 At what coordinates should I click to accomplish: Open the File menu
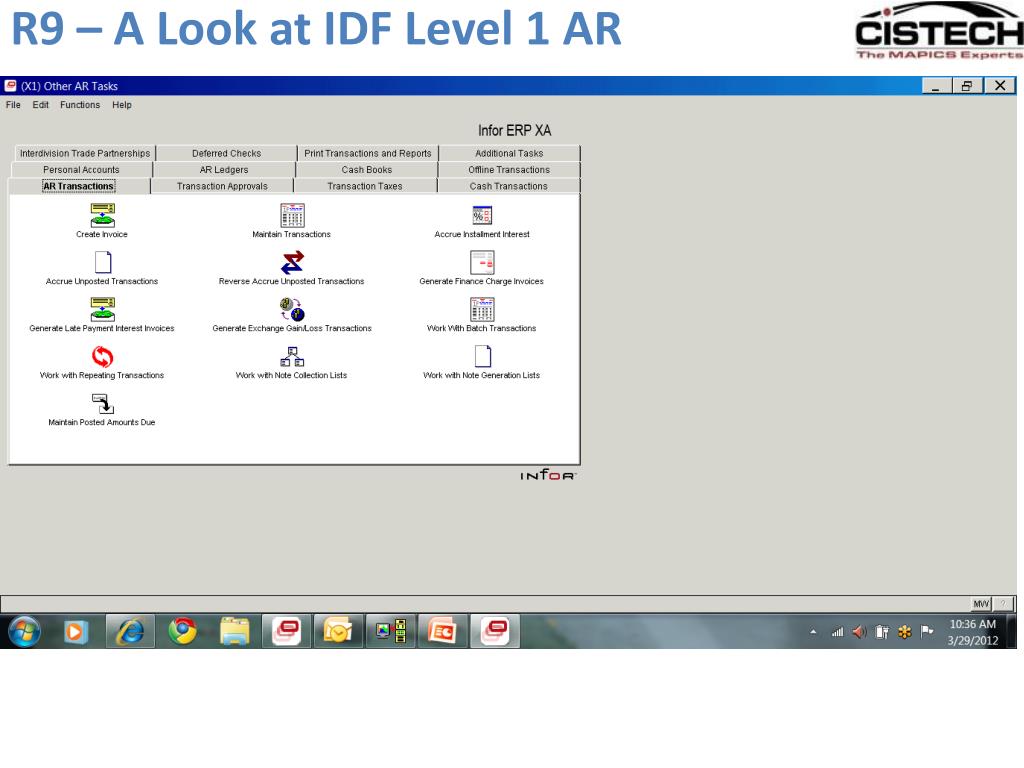pos(13,104)
